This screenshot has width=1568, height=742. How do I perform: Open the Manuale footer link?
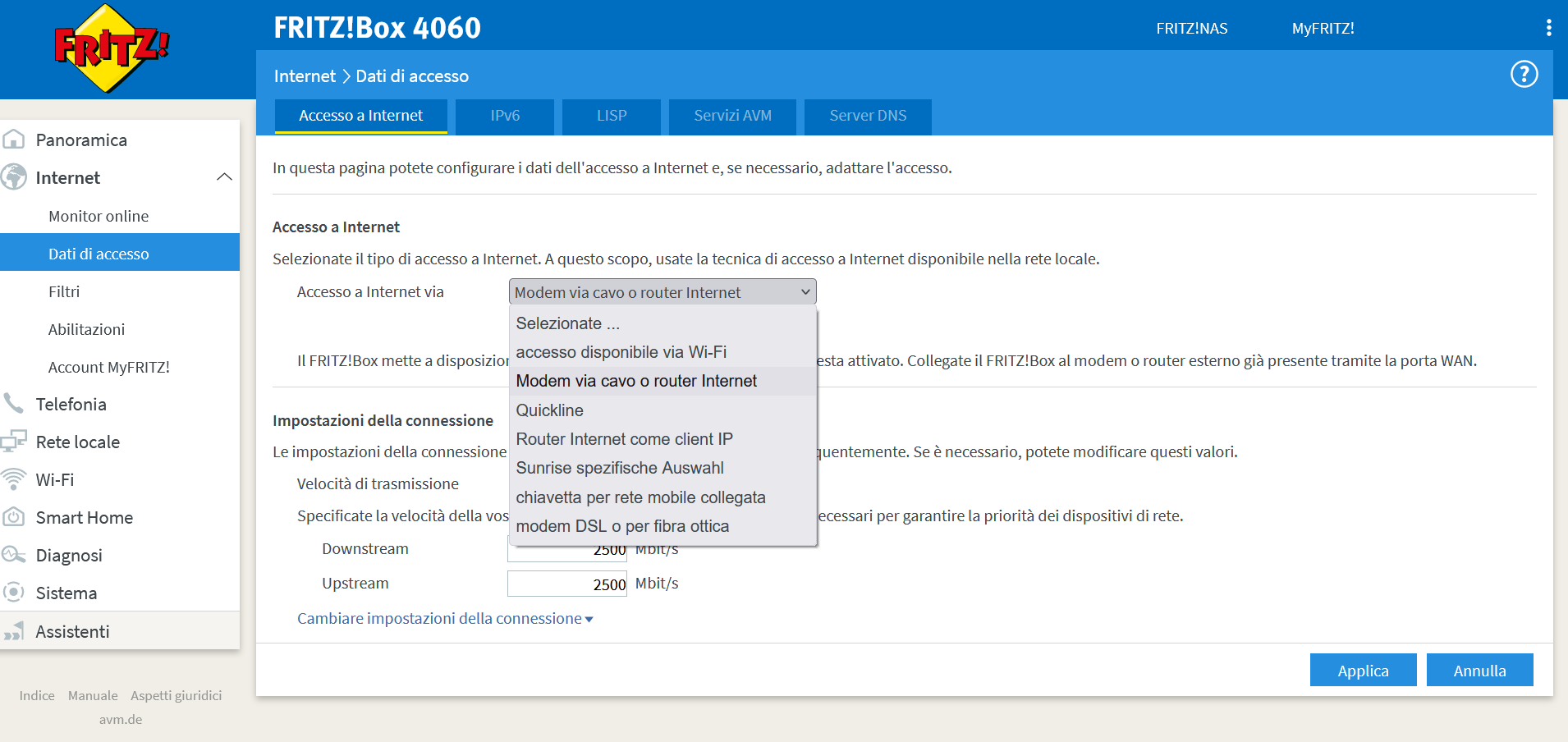point(93,695)
